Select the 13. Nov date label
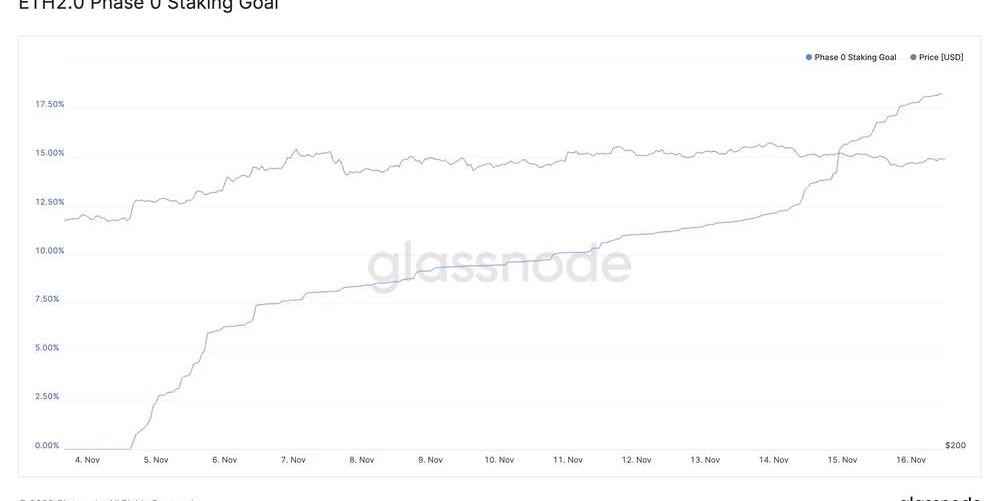 705,460
